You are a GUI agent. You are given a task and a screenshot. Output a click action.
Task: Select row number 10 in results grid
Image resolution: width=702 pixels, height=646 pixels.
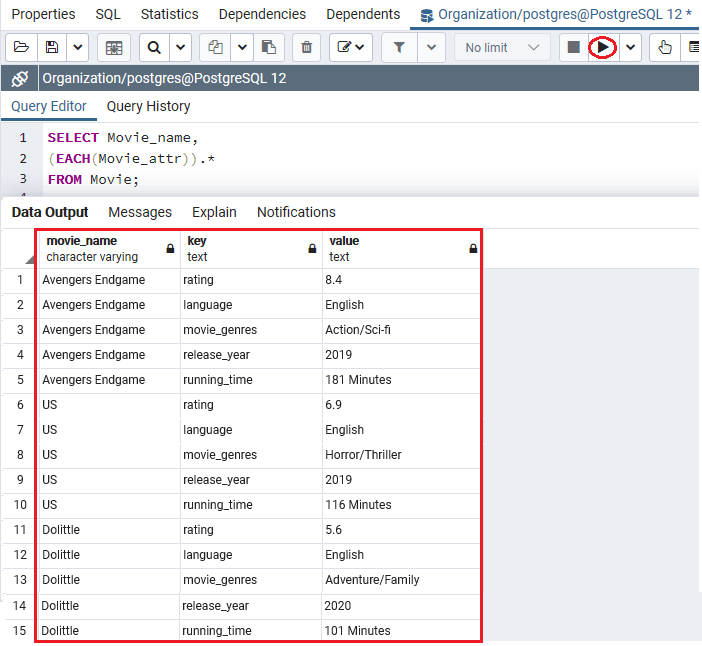coord(20,505)
